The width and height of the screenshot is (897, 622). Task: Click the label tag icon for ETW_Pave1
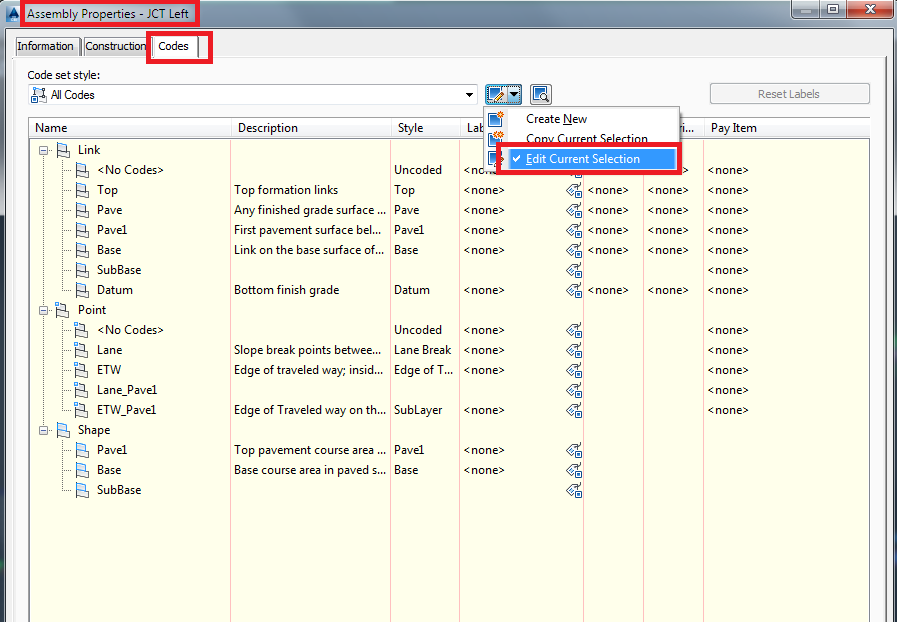coord(573,410)
